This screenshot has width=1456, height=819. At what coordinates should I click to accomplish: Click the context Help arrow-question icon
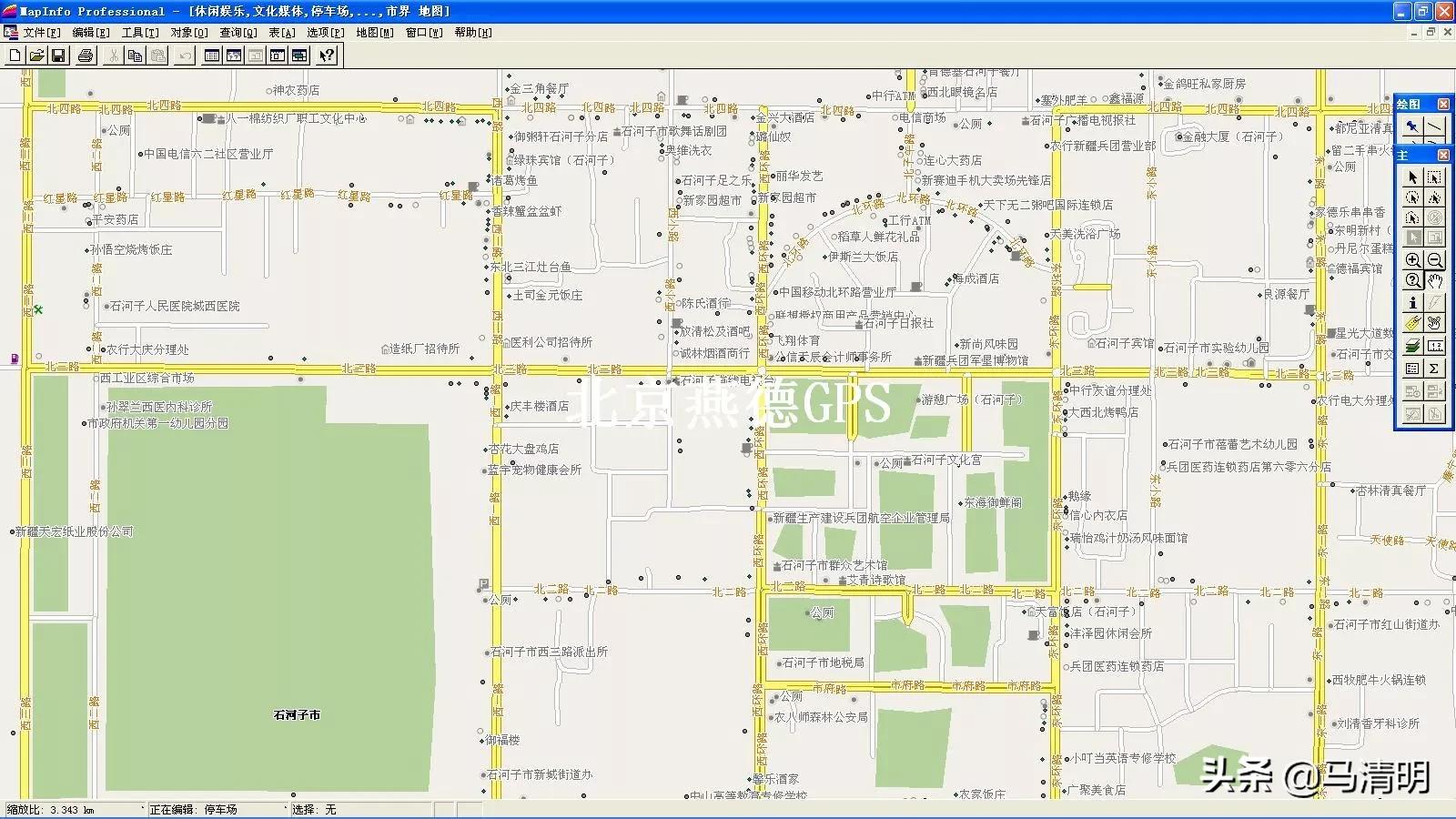(327, 56)
